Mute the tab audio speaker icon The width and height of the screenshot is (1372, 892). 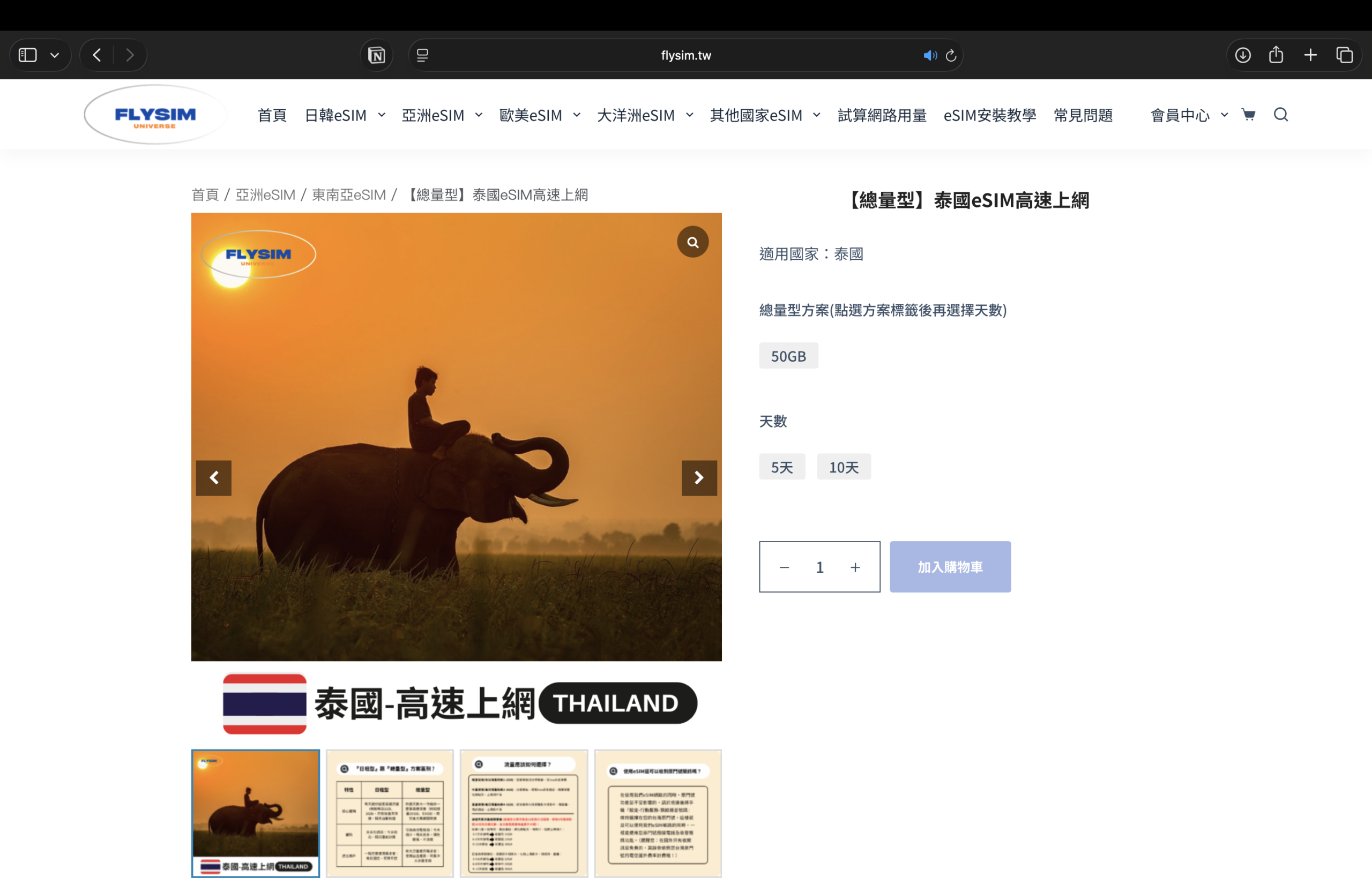tap(929, 55)
